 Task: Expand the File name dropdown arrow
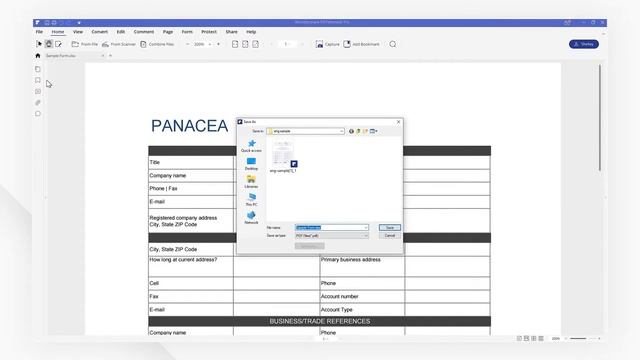click(366, 227)
